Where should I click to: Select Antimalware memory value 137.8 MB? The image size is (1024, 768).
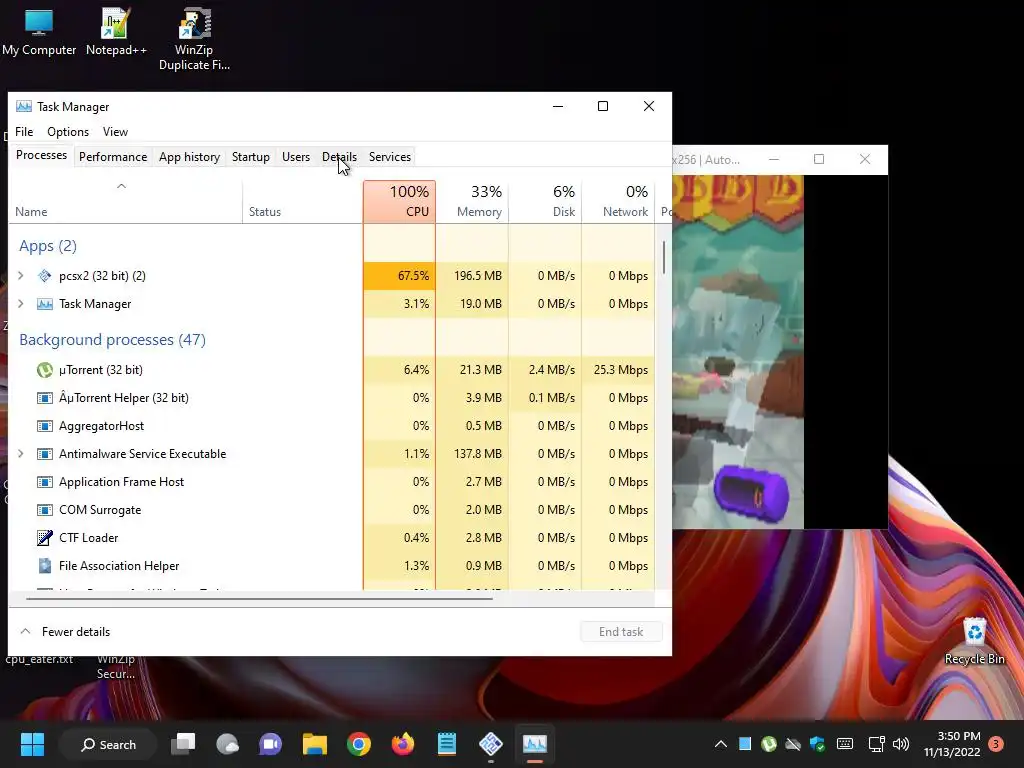[472, 454]
